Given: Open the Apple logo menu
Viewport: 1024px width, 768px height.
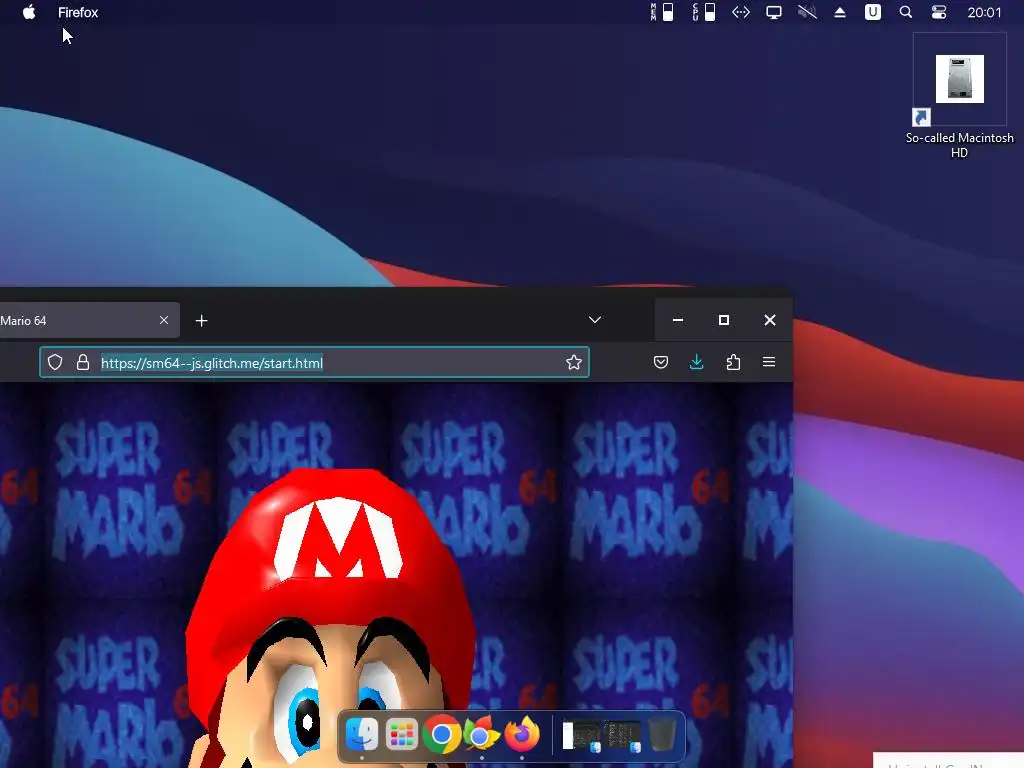Looking at the screenshot, I should click(x=29, y=12).
